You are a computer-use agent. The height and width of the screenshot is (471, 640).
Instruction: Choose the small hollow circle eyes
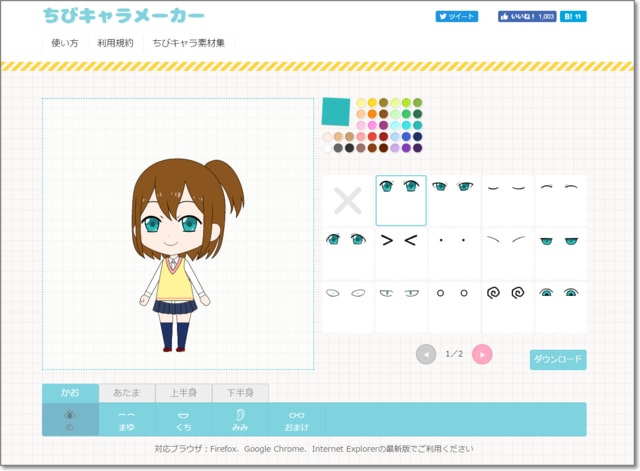pos(453,294)
